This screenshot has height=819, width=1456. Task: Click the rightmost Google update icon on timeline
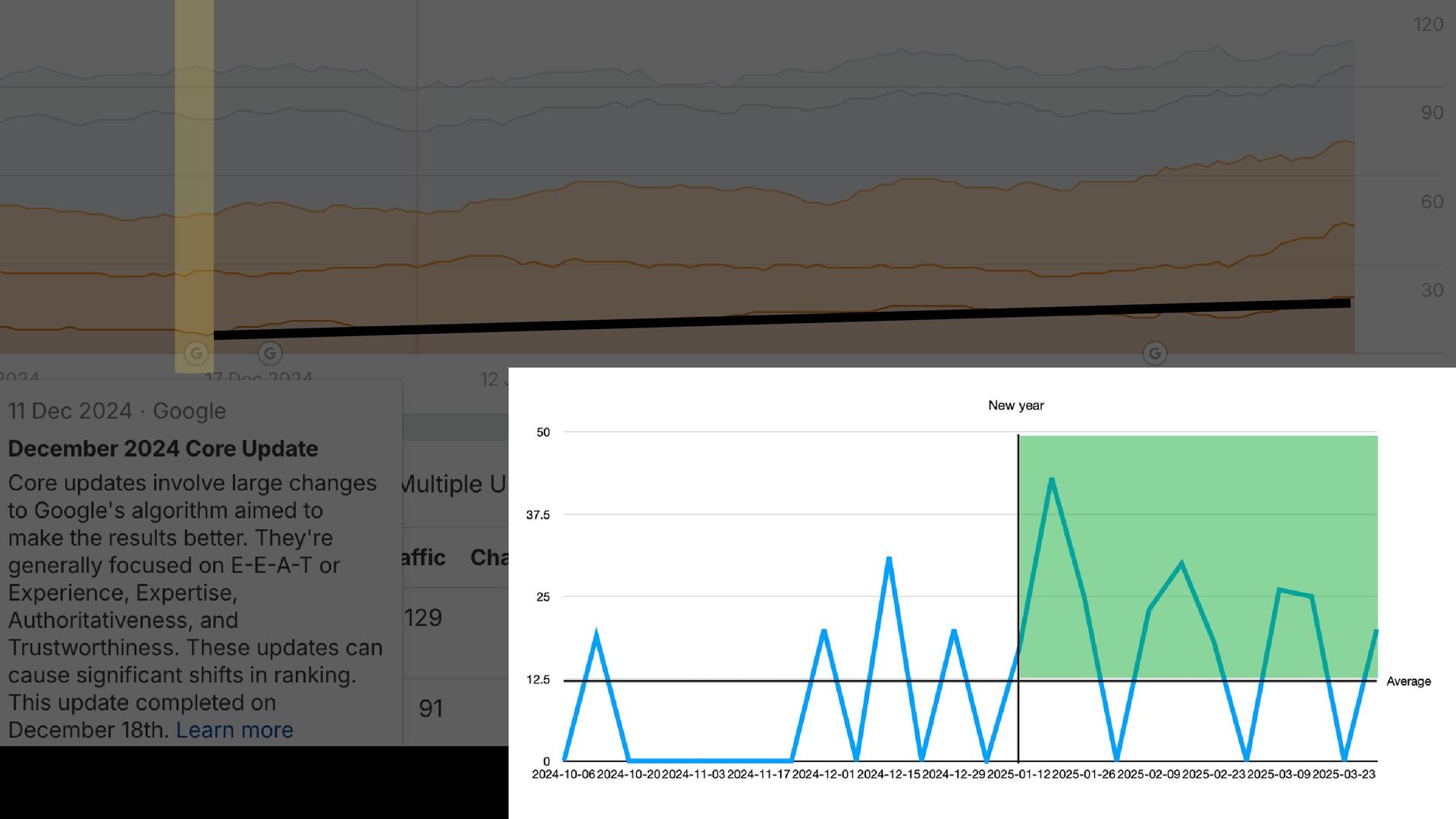(1154, 353)
